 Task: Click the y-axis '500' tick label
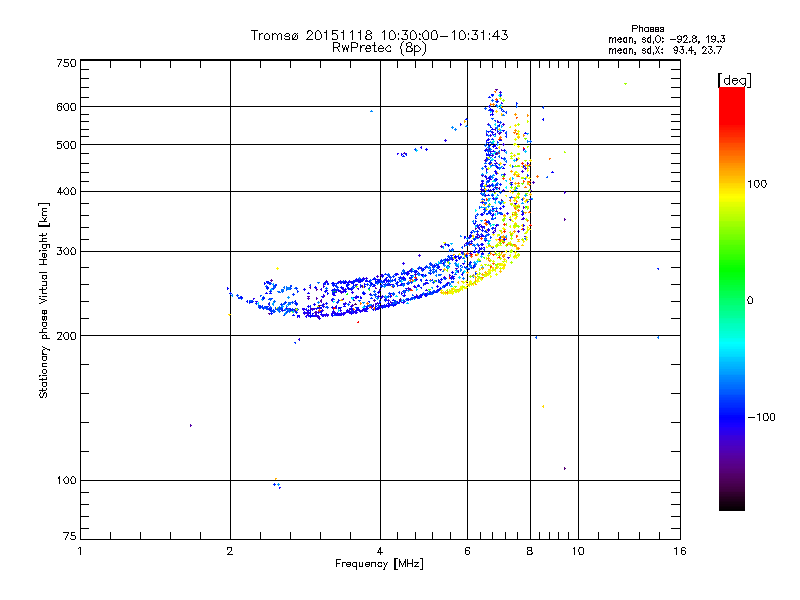click(66, 145)
